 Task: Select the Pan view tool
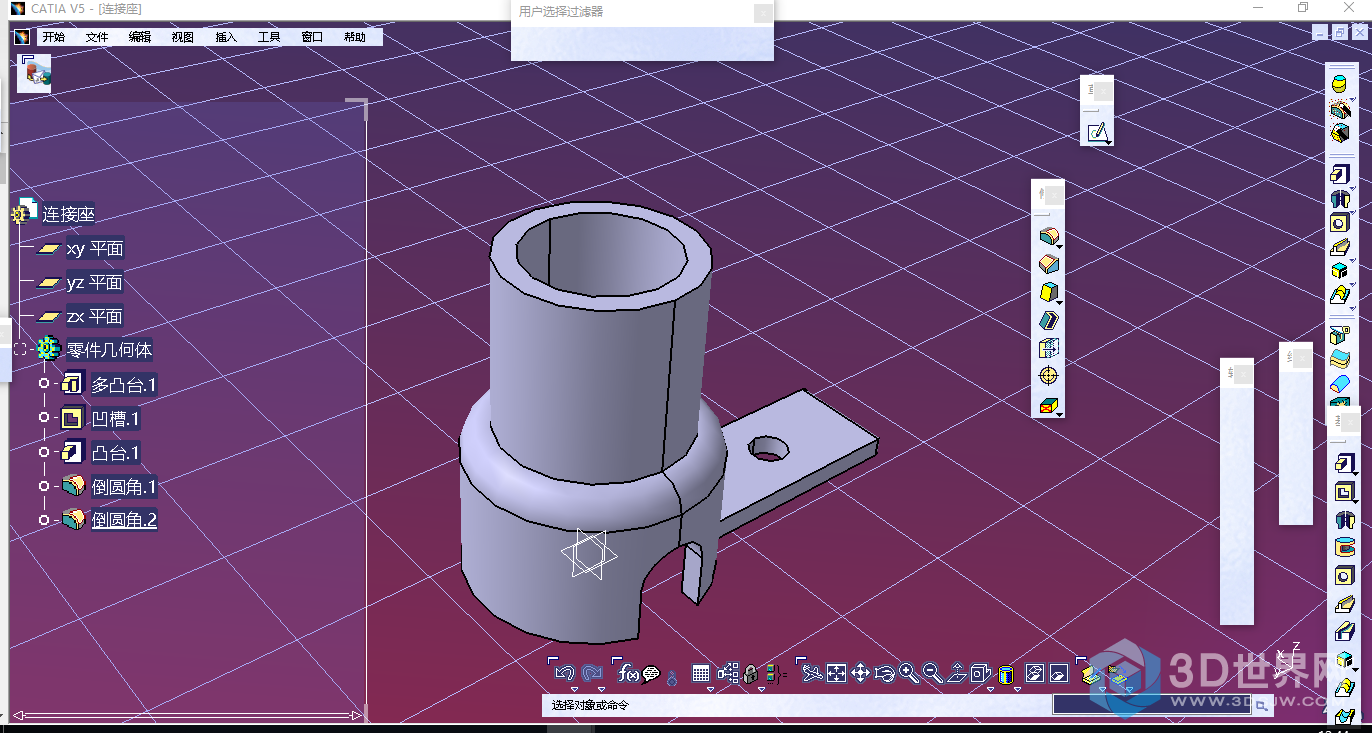[860, 673]
